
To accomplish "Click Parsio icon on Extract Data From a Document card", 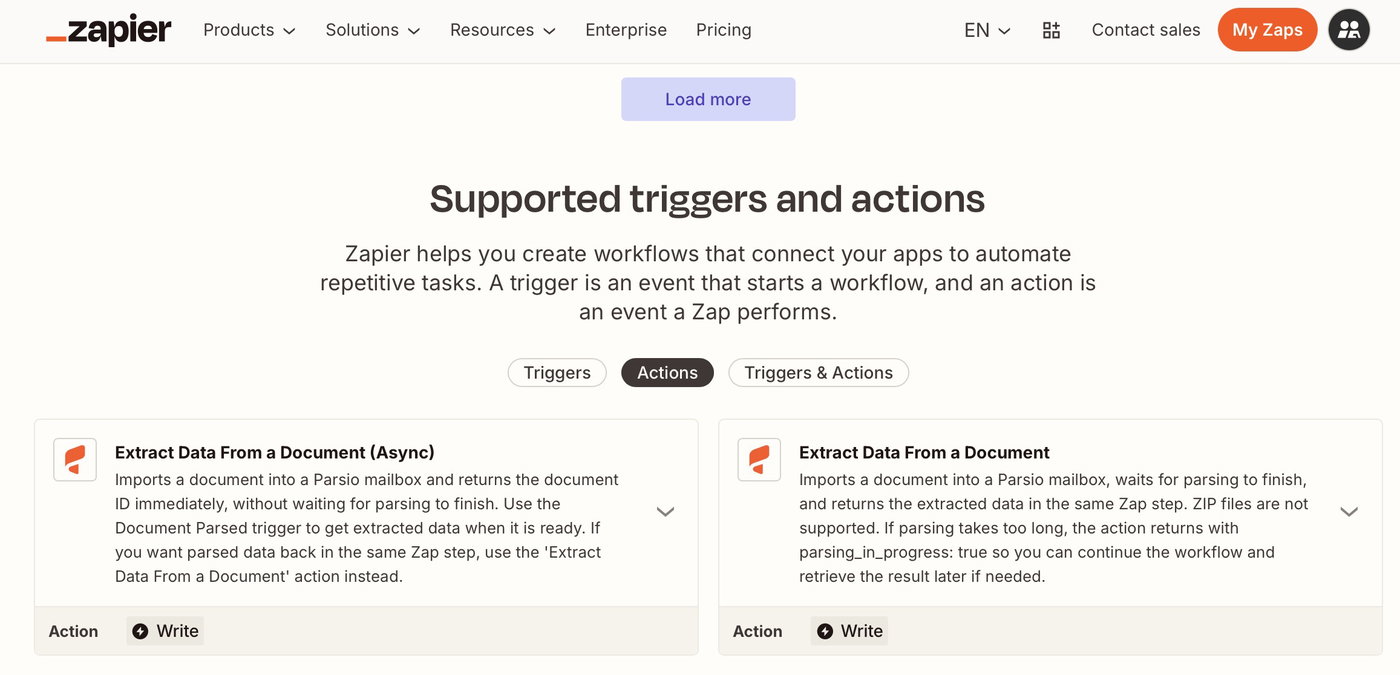I will pos(759,460).
